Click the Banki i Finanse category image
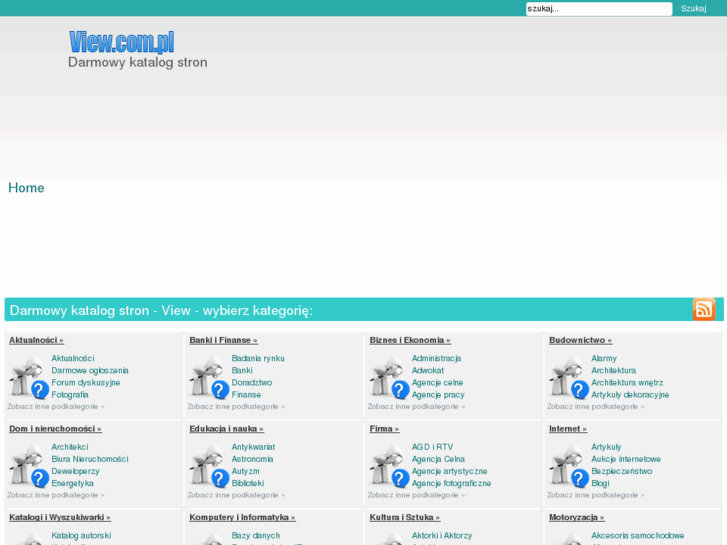727x545 pixels. (210, 377)
